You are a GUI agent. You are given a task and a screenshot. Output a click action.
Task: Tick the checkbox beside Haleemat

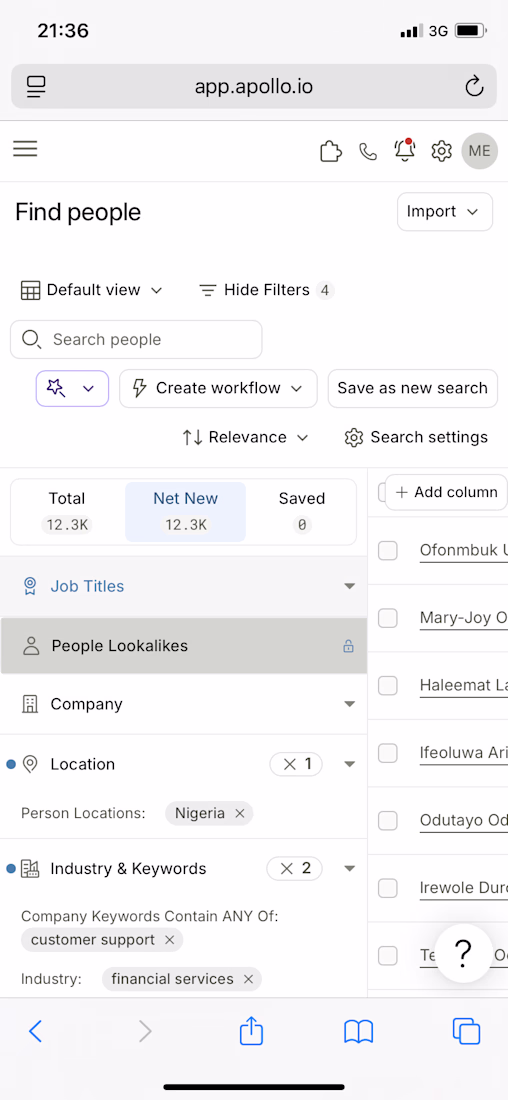[x=388, y=685]
